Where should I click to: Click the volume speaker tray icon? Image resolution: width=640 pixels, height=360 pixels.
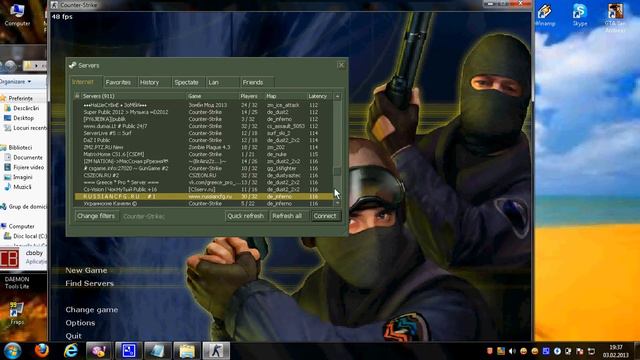[x=512, y=351]
